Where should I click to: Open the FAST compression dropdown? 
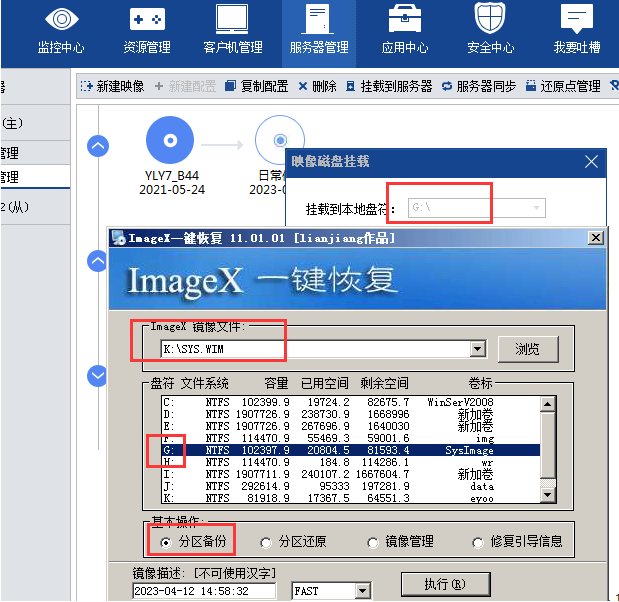click(x=362, y=591)
